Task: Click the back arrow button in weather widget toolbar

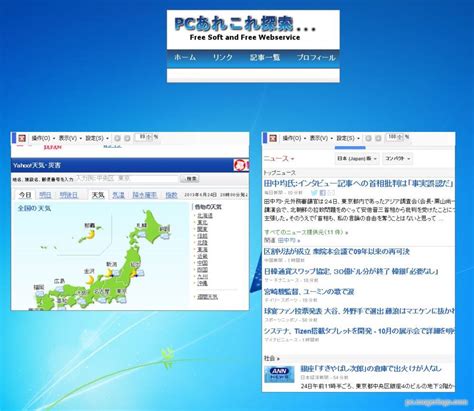Action: click(117, 138)
